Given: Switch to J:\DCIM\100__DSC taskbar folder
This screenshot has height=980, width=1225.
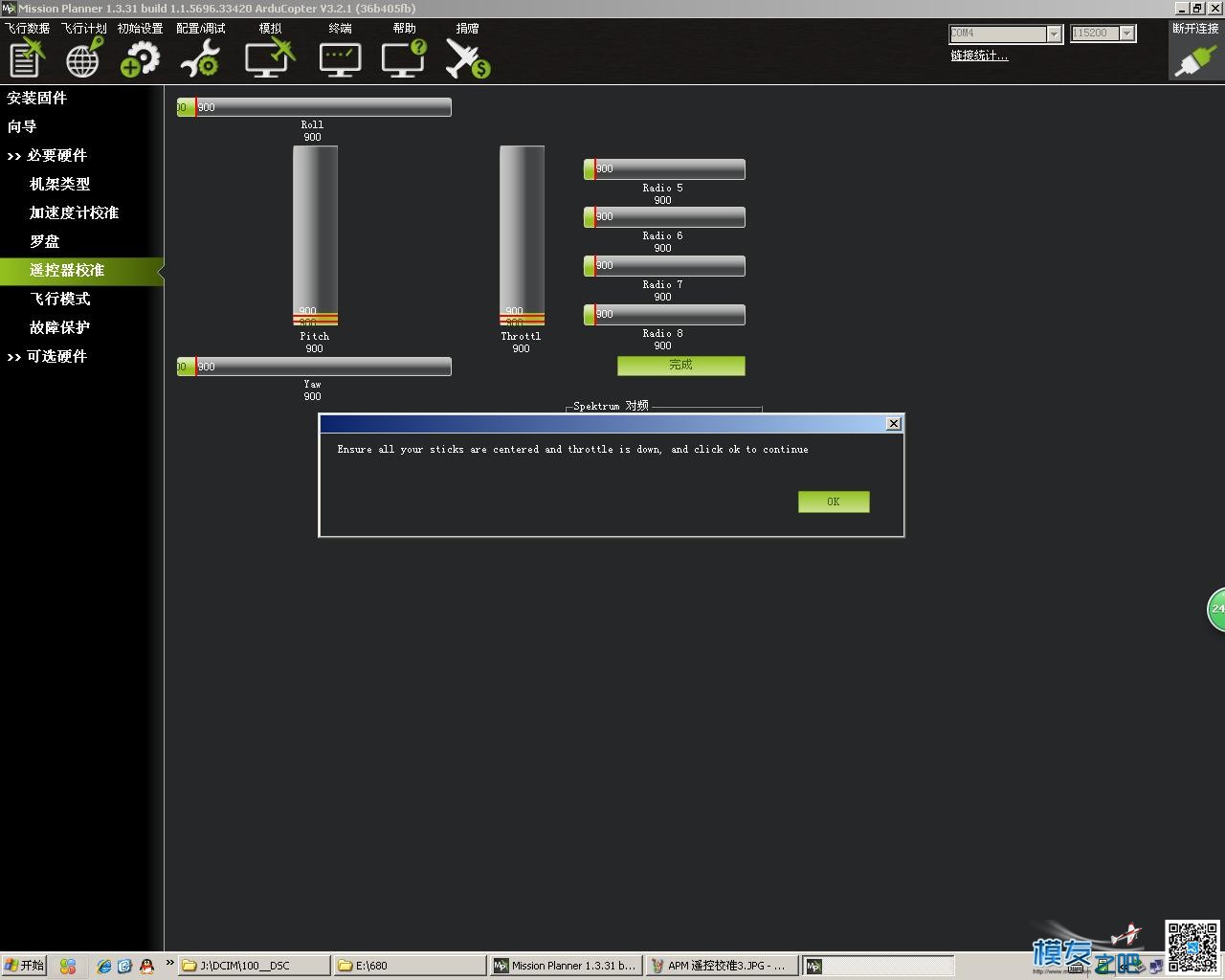Looking at the screenshot, I should [x=255, y=966].
